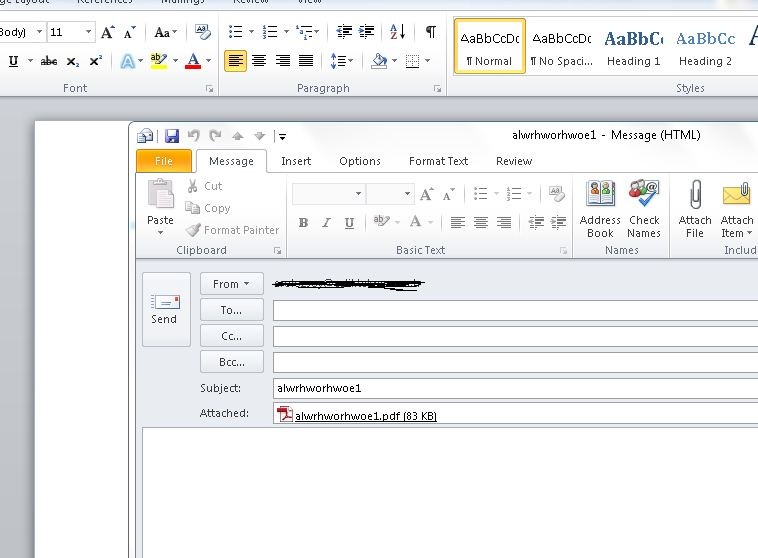Click Decrease Indent in Word Paragraph group
758x558 pixels.
pos(344,32)
